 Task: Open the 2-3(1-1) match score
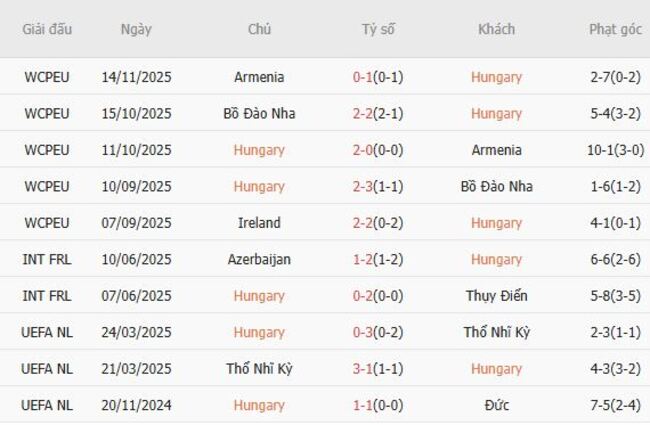point(378,186)
